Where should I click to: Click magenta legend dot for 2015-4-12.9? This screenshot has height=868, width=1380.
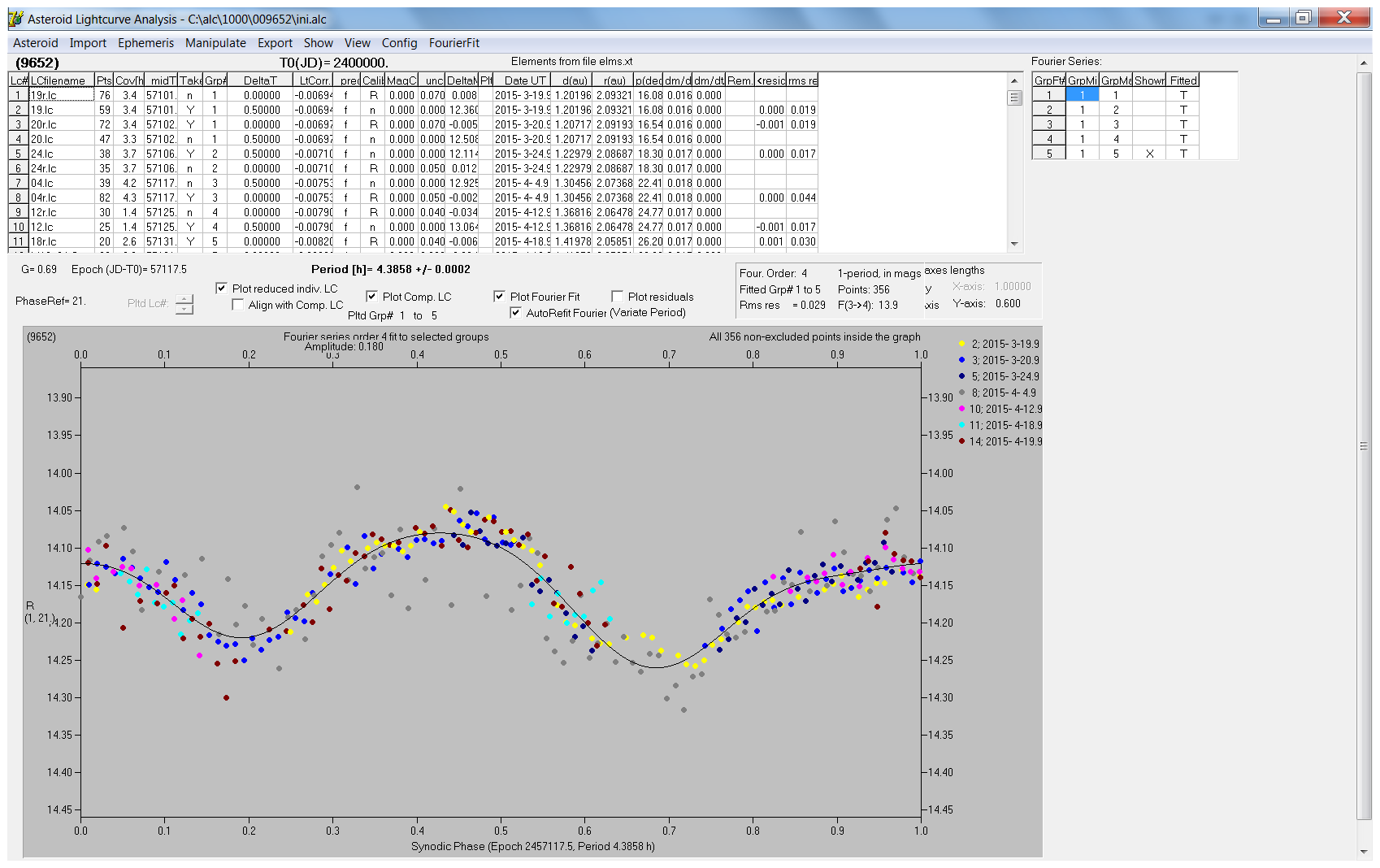pyautogui.click(x=961, y=409)
